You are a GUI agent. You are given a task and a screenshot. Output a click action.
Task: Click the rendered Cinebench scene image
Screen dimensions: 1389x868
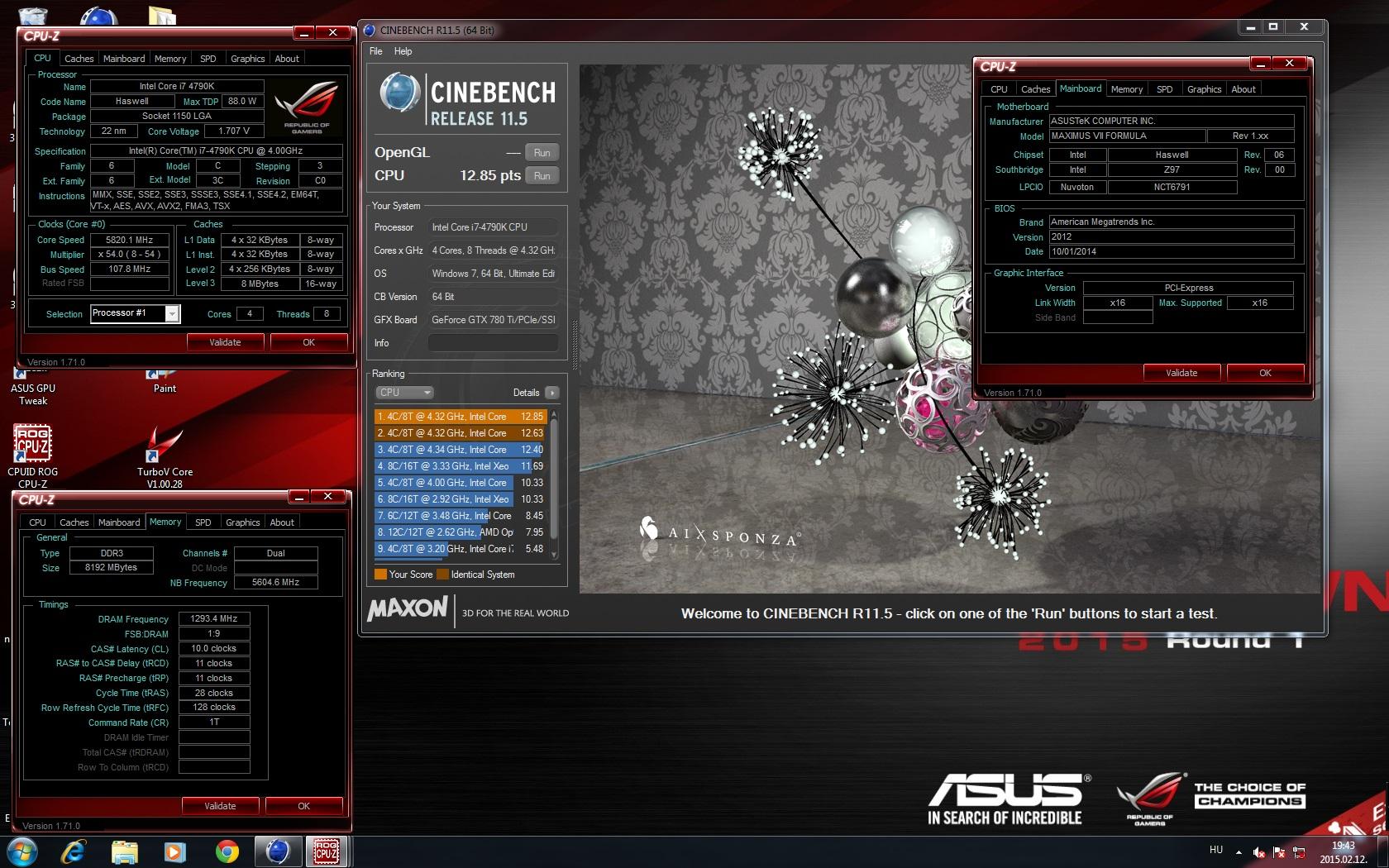click(x=949, y=329)
